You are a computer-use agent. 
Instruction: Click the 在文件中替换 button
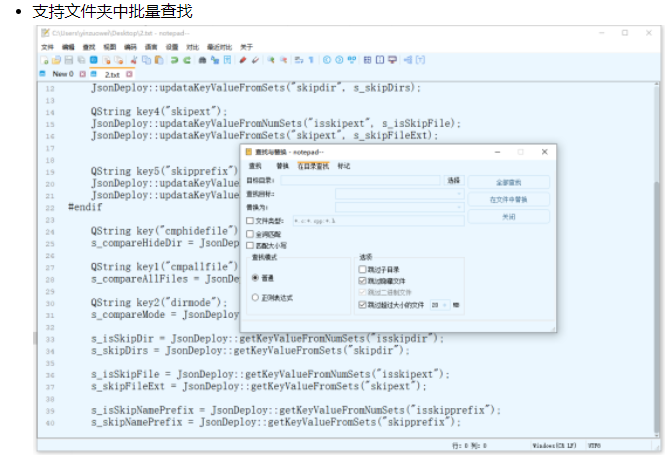(509, 199)
